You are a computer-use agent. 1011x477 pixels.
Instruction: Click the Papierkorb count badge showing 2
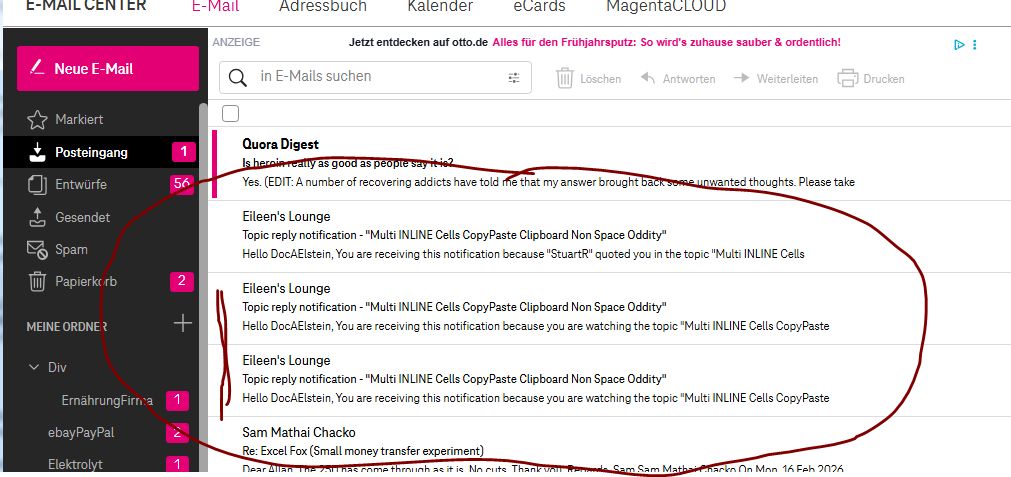click(x=182, y=281)
